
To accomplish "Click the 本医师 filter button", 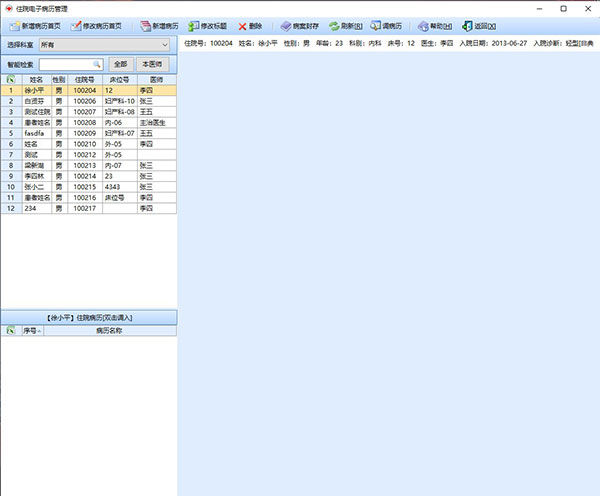I will click(x=153, y=64).
